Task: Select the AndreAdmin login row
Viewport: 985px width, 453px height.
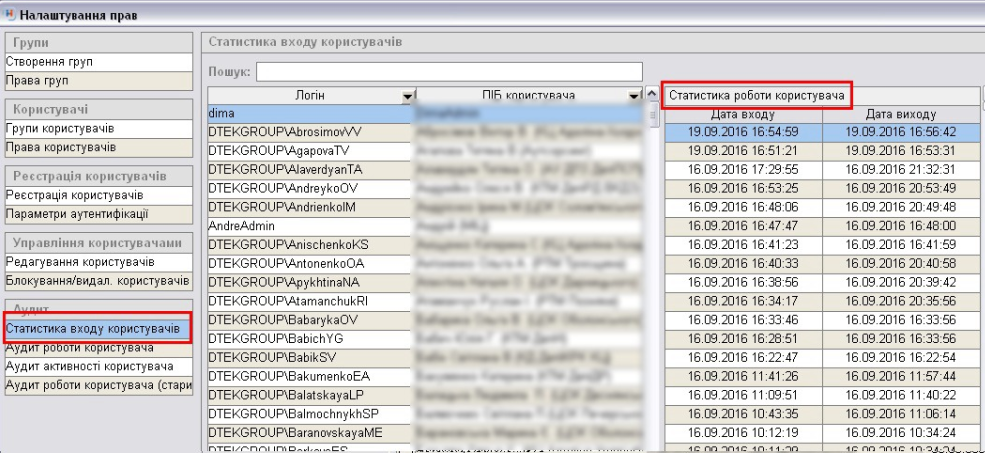Action: click(310, 226)
